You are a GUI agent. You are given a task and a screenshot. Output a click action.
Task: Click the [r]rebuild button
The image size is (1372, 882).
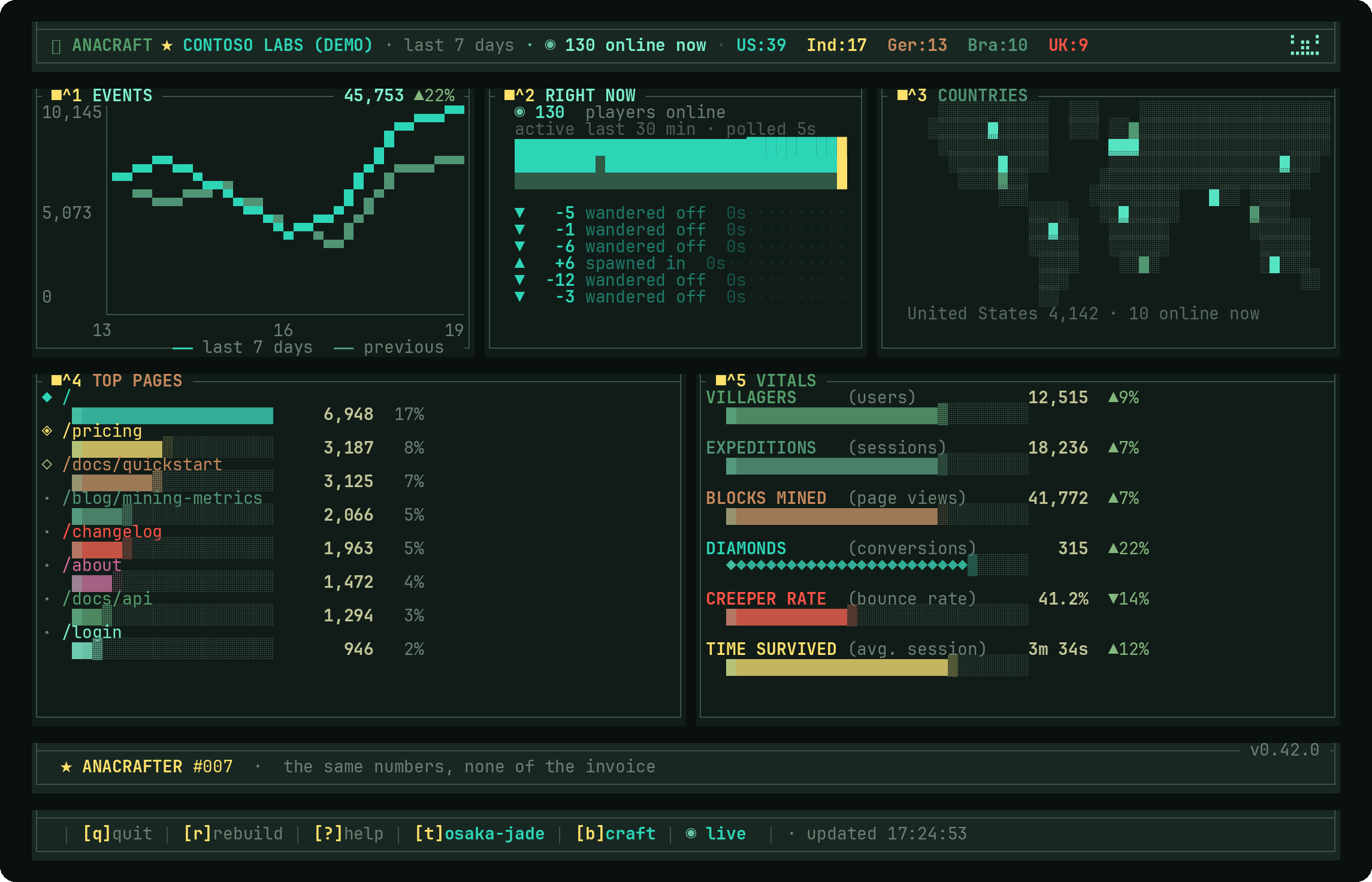click(x=233, y=833)
